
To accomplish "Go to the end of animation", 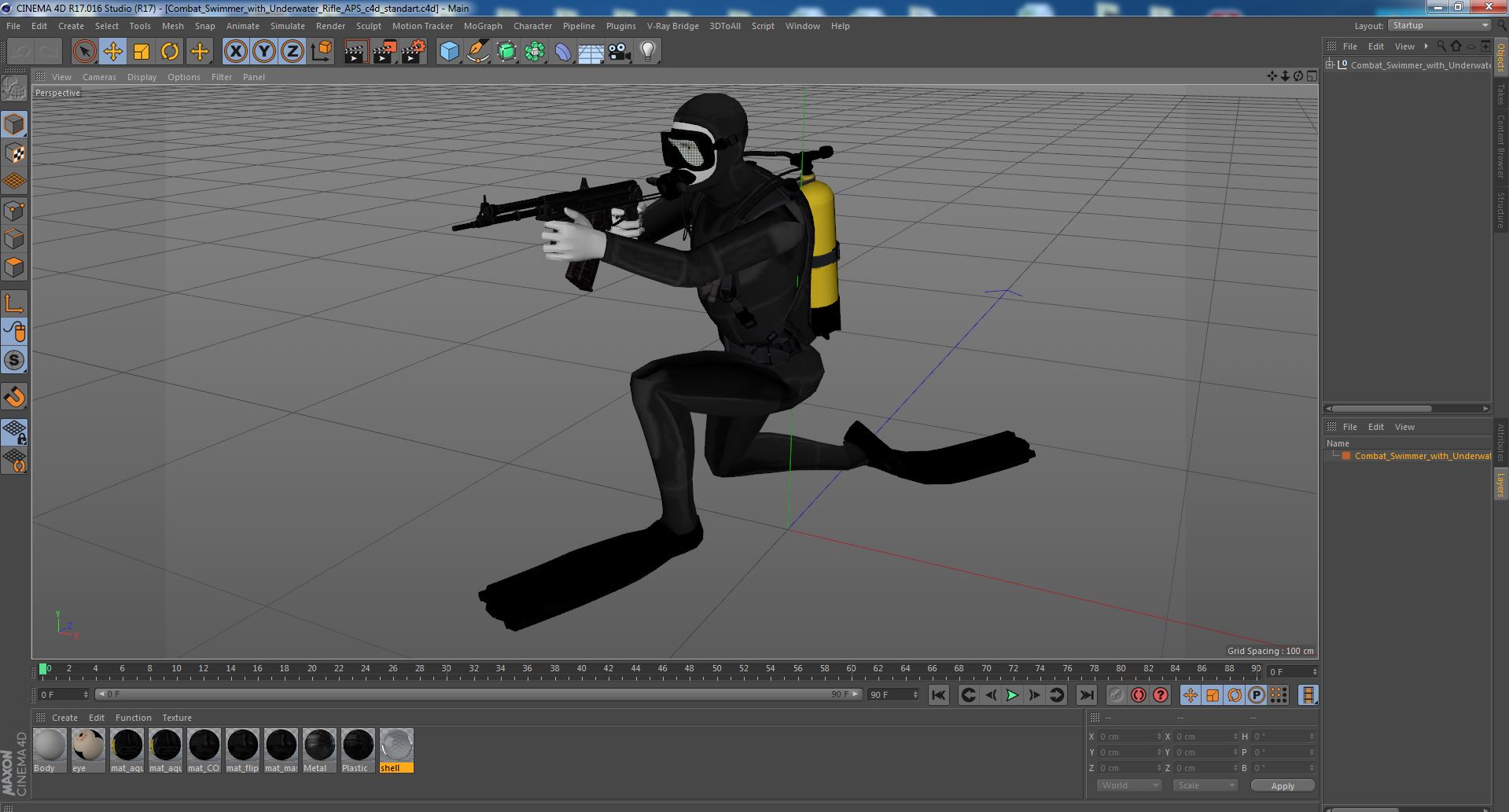I will pos(1087,695).
